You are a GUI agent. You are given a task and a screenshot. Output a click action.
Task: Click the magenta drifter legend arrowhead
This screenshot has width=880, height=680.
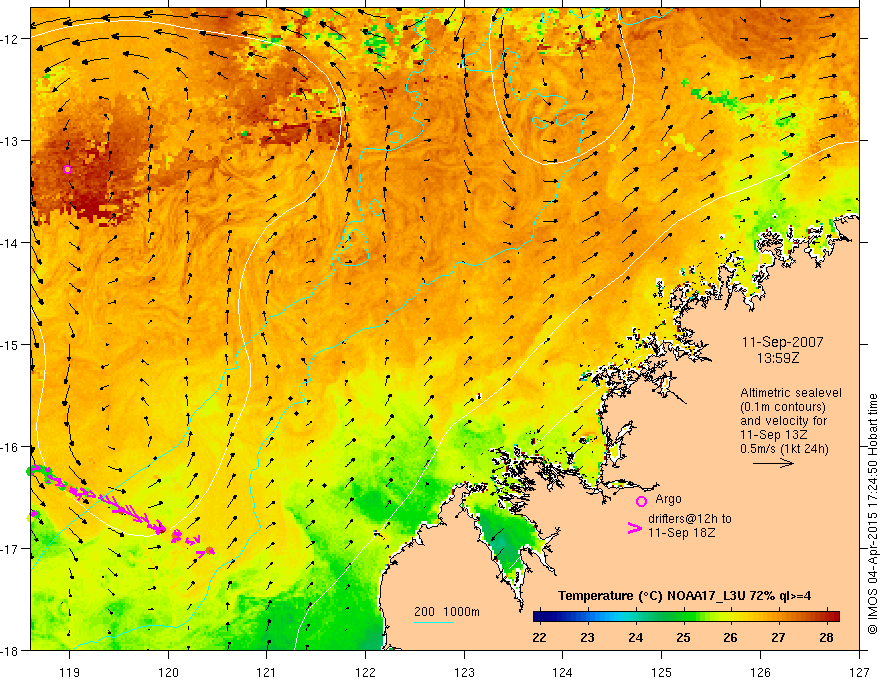pos(635,528)
